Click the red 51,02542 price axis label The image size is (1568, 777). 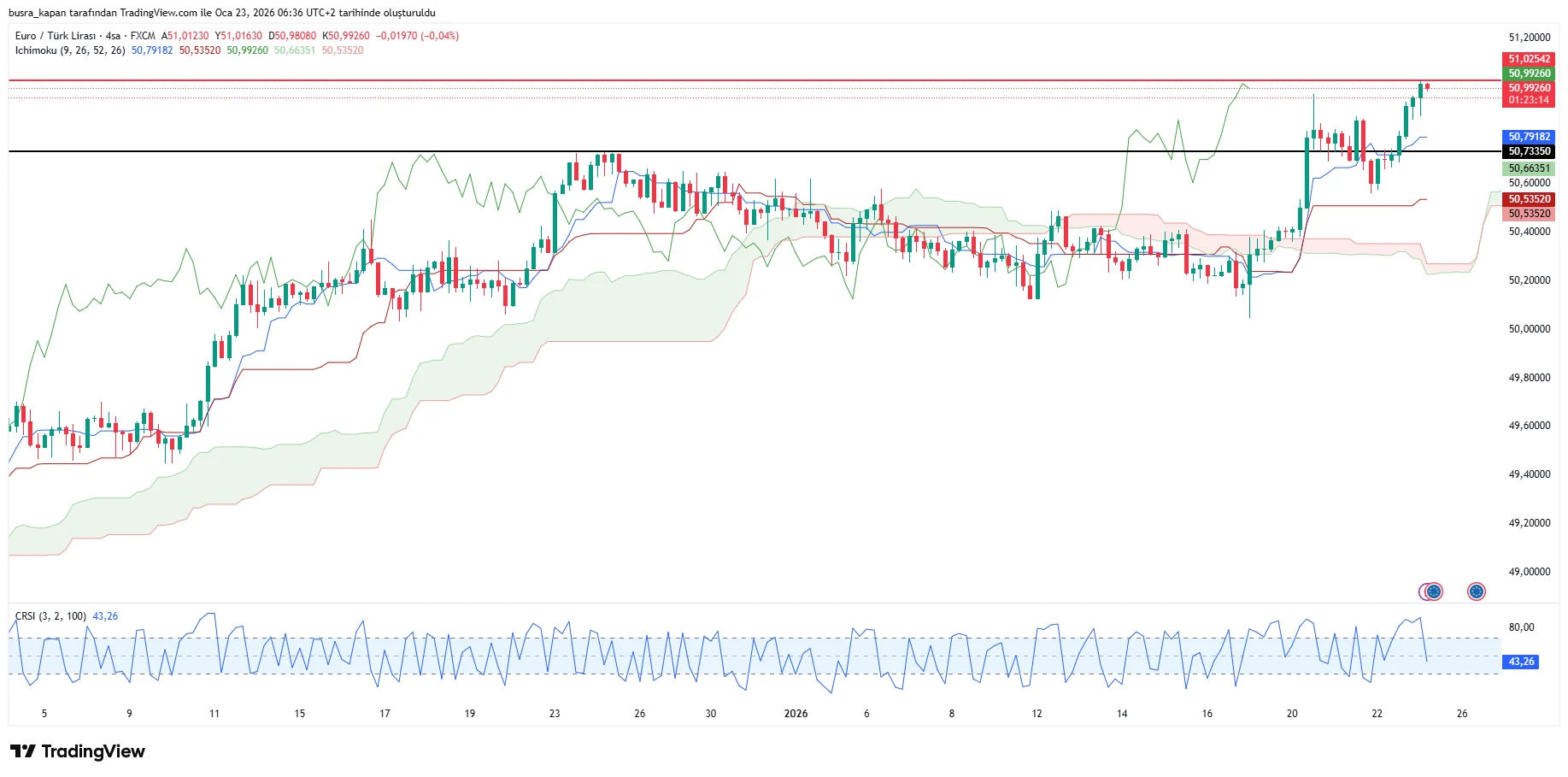tap(1529, 59)
